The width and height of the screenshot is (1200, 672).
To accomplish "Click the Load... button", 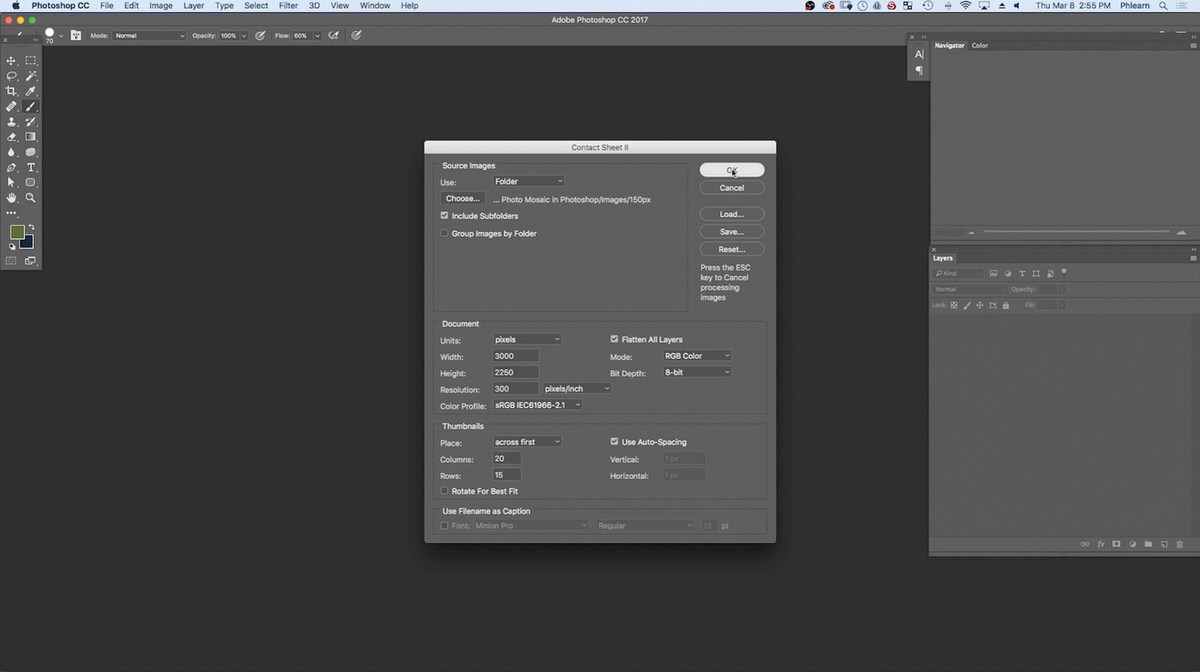I will [732, 214].
